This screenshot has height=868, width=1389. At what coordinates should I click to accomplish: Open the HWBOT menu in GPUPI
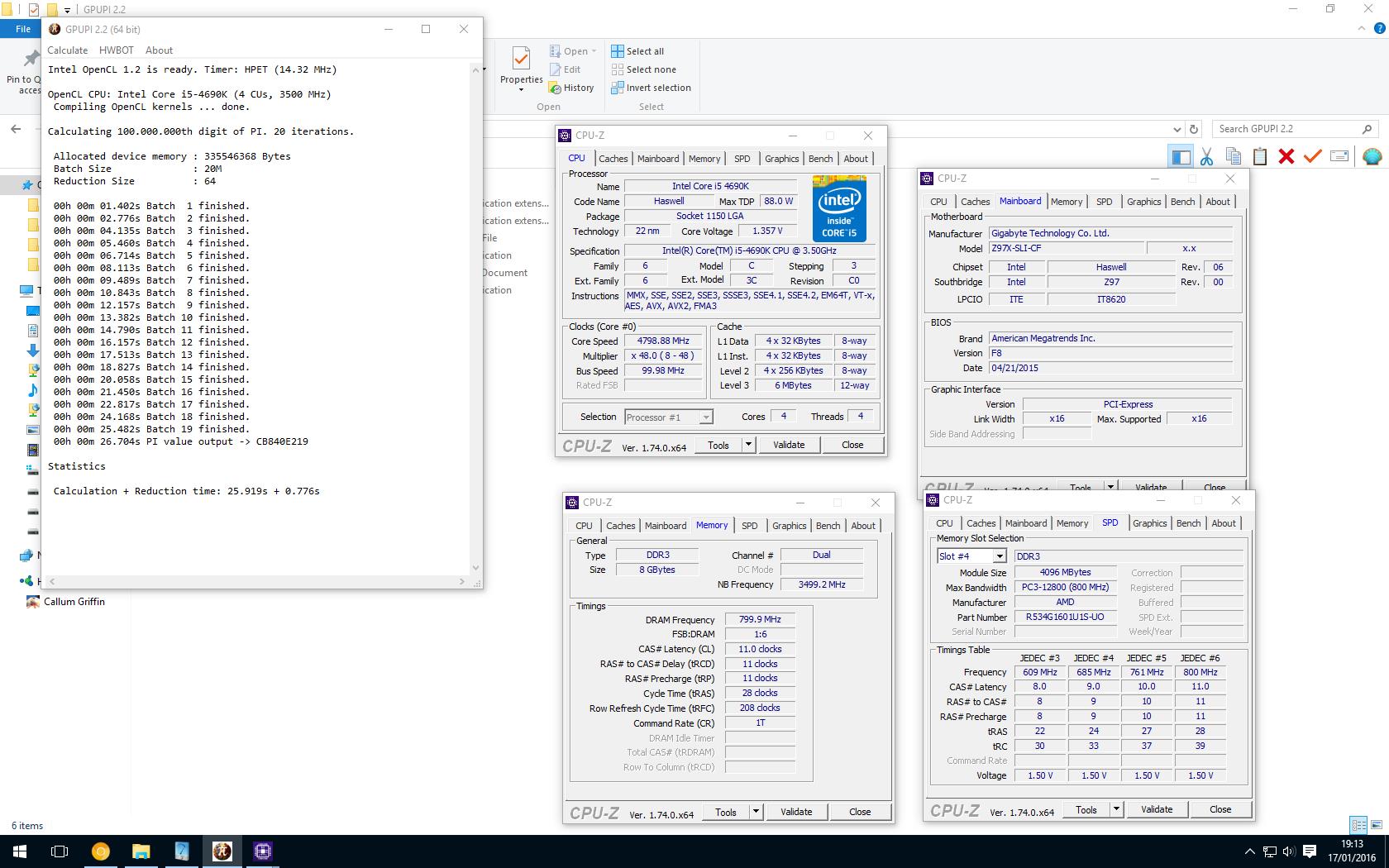point(117,50)
